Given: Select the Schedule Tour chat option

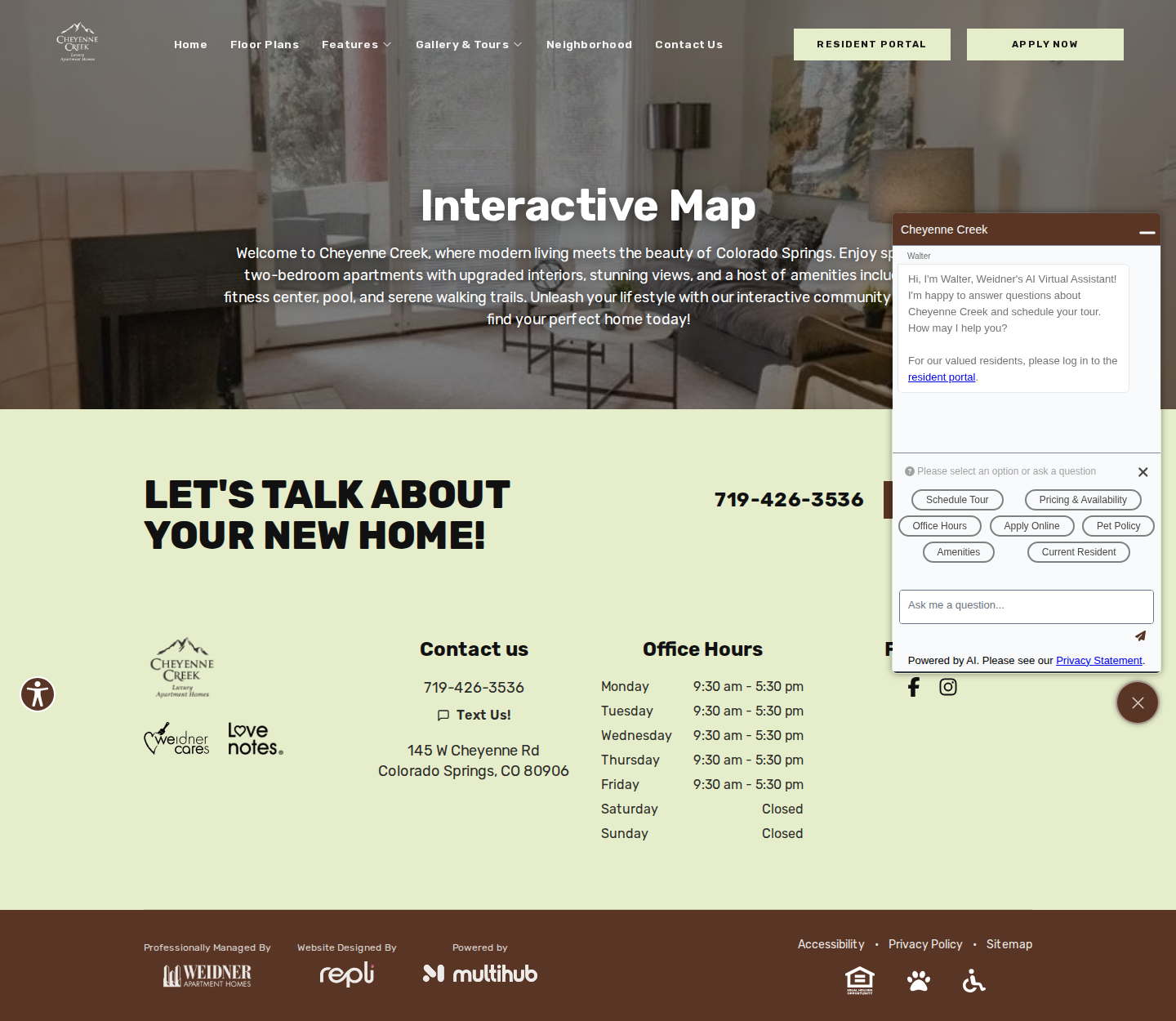Looking at the screenshot, I should pos(957,500).
